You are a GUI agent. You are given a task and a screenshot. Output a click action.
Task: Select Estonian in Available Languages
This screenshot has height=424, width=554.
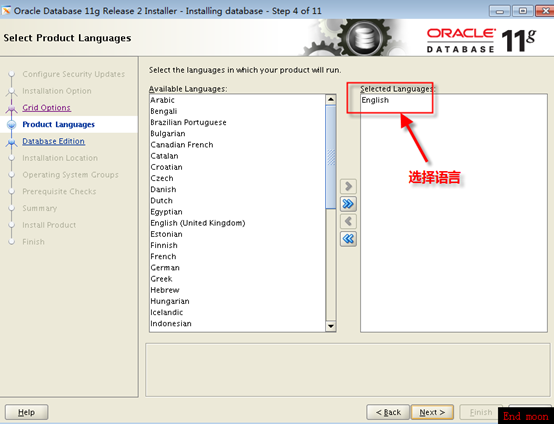pos(237,234)
